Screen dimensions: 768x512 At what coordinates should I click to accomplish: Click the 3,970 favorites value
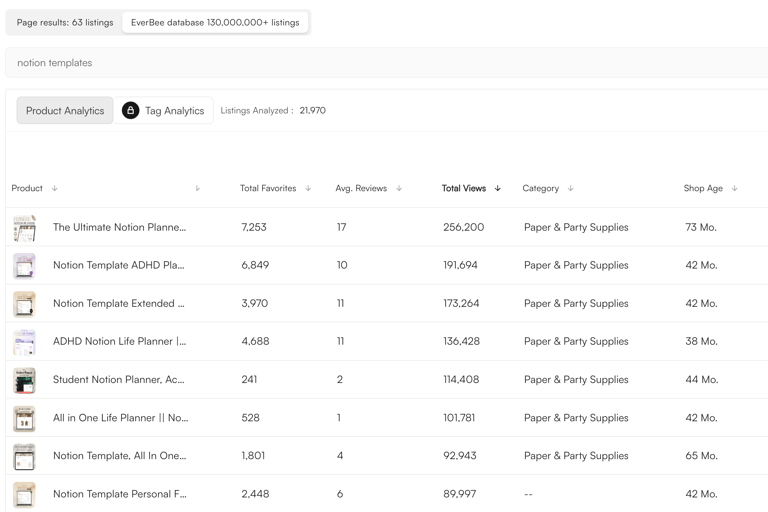254,303
